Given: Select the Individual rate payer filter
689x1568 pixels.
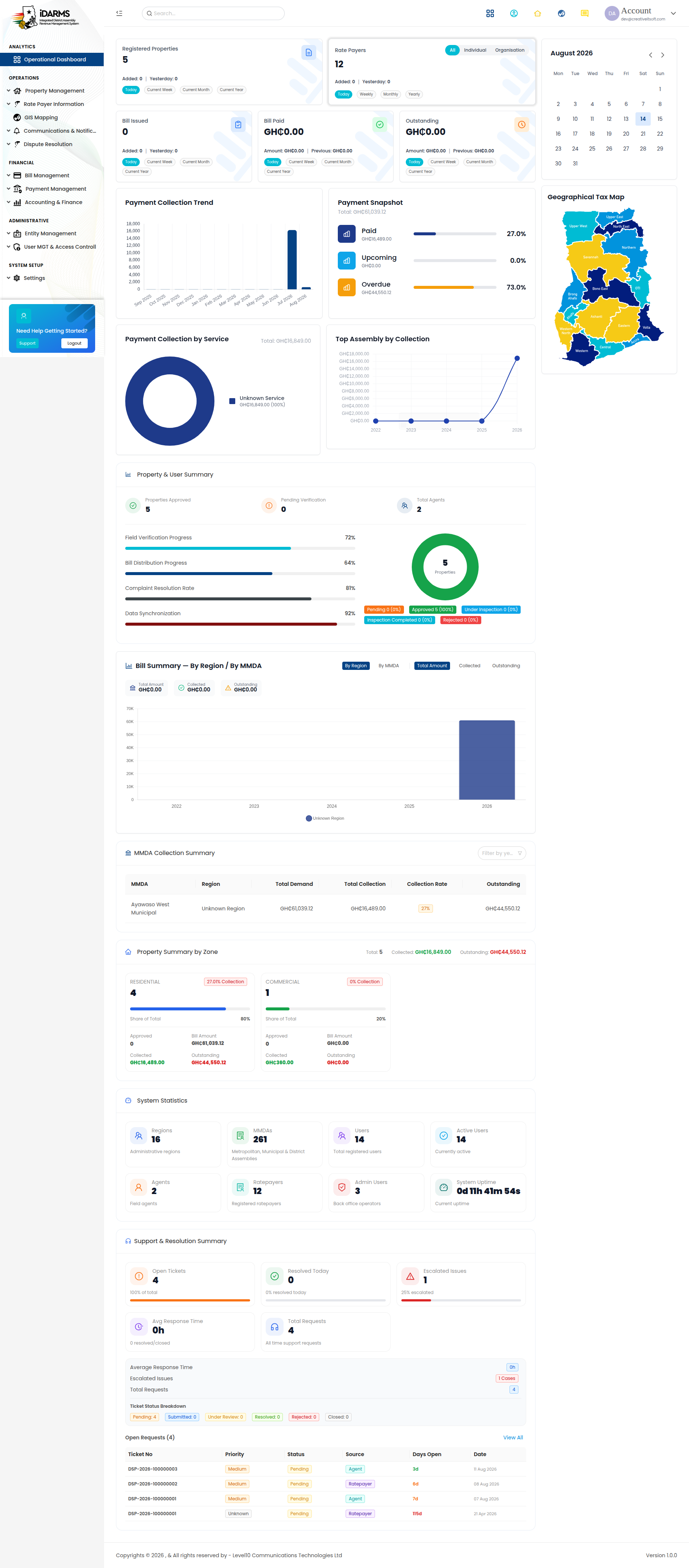Looking at the screenshot, I should (x=475, y=51).
